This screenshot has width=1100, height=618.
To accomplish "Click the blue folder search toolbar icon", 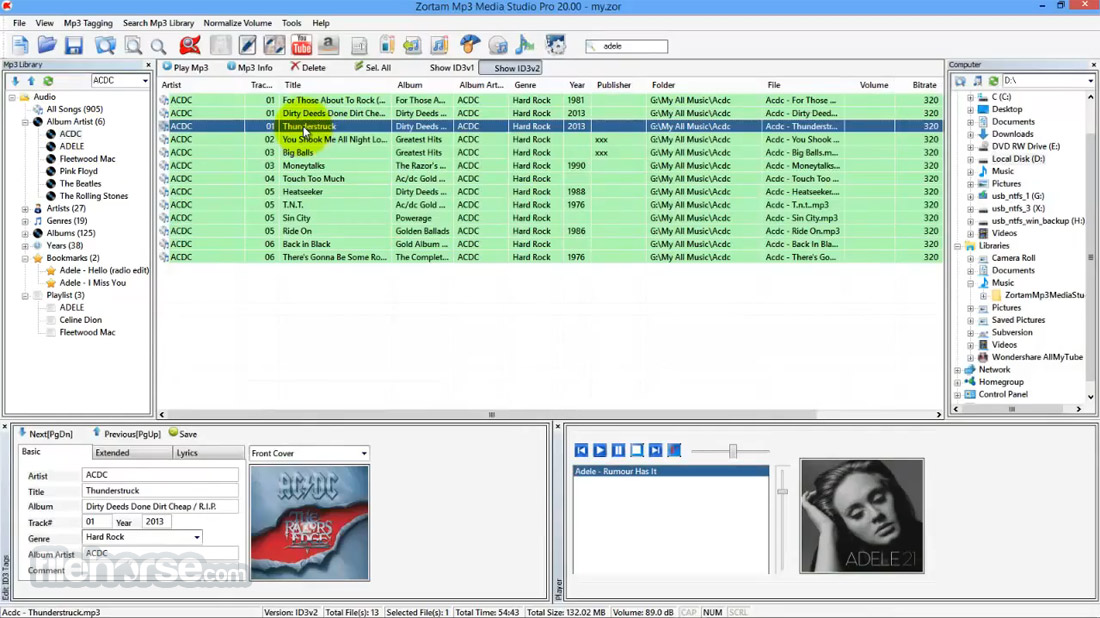I will (105, 46).
